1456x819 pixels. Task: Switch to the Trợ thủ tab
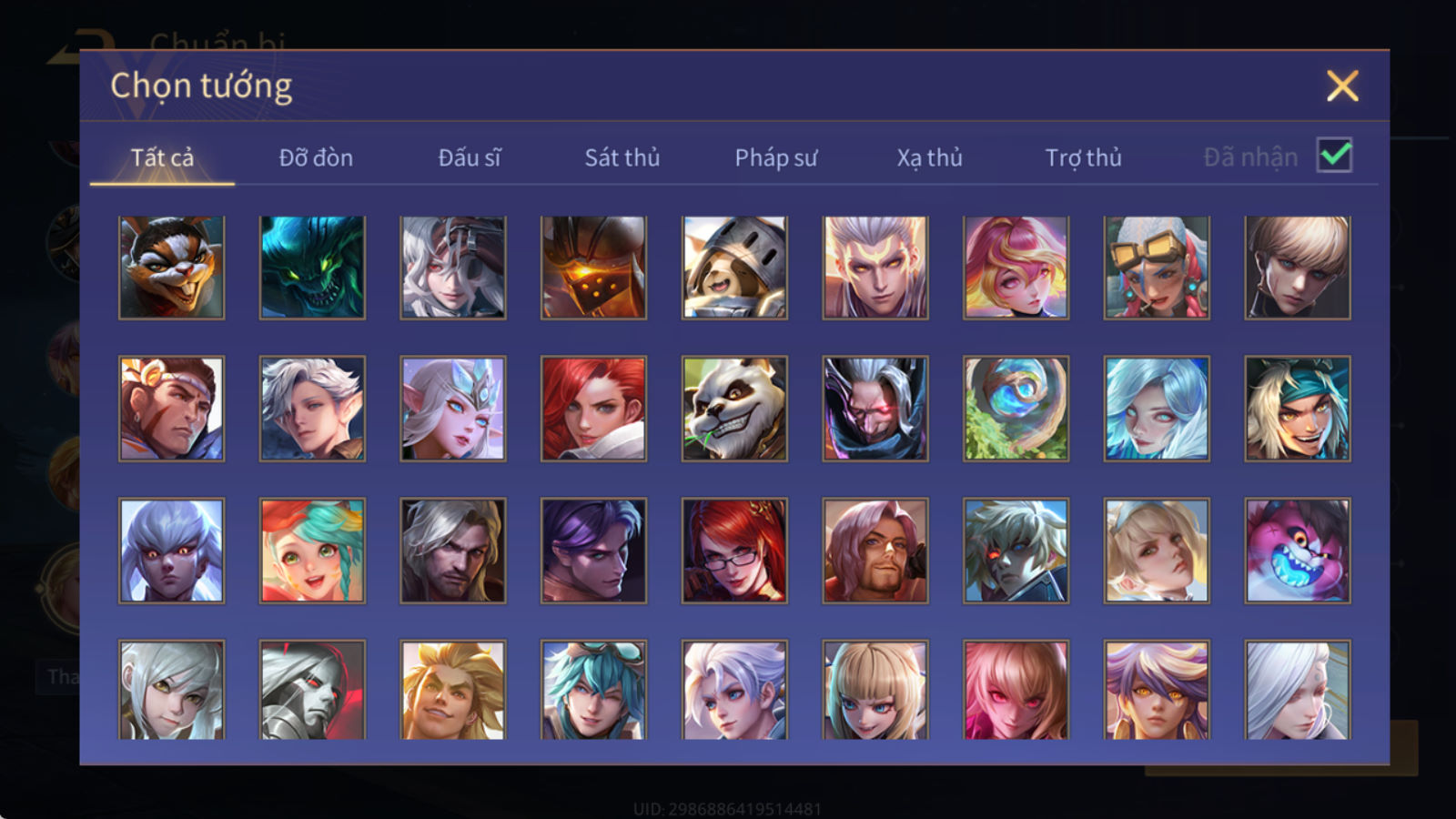pyautogui.click(x=1083, y=157)
